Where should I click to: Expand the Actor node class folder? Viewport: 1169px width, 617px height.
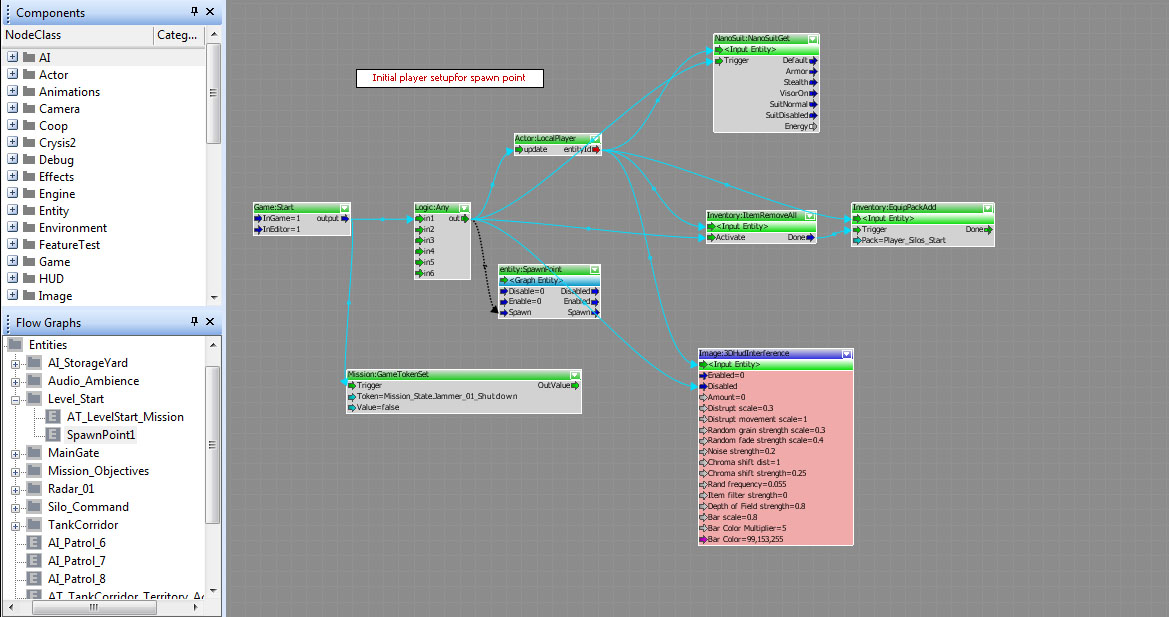pos(13,75)
